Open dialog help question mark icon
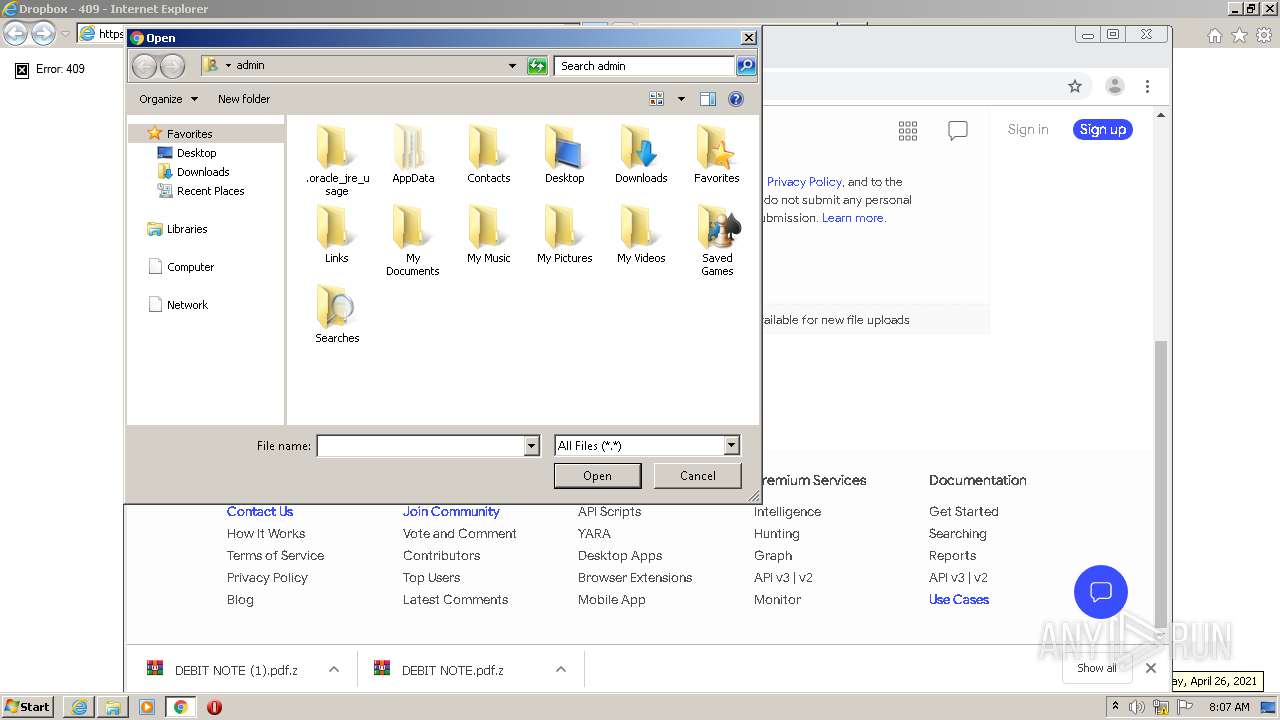This screenshot has width=1280, height=720. [x=736, y=99]
